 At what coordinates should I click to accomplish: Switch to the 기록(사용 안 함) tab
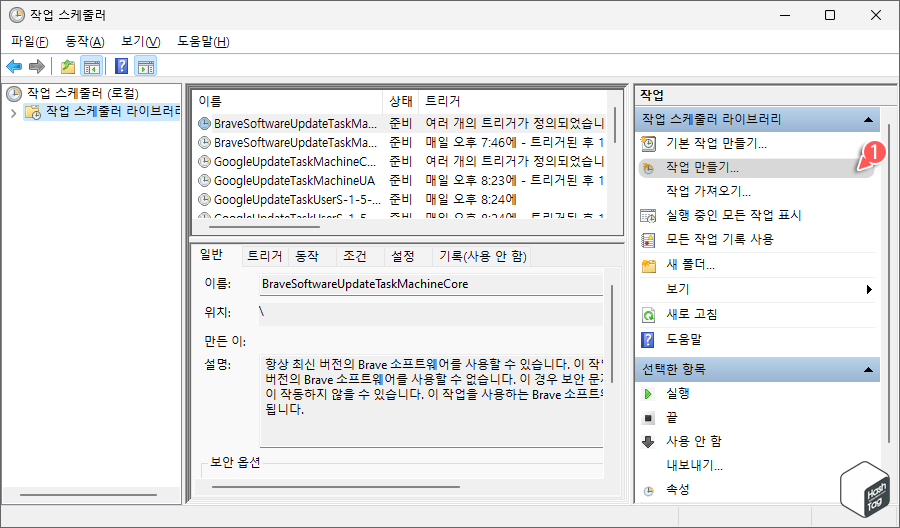pyautogui.click(x=483, y=256)
